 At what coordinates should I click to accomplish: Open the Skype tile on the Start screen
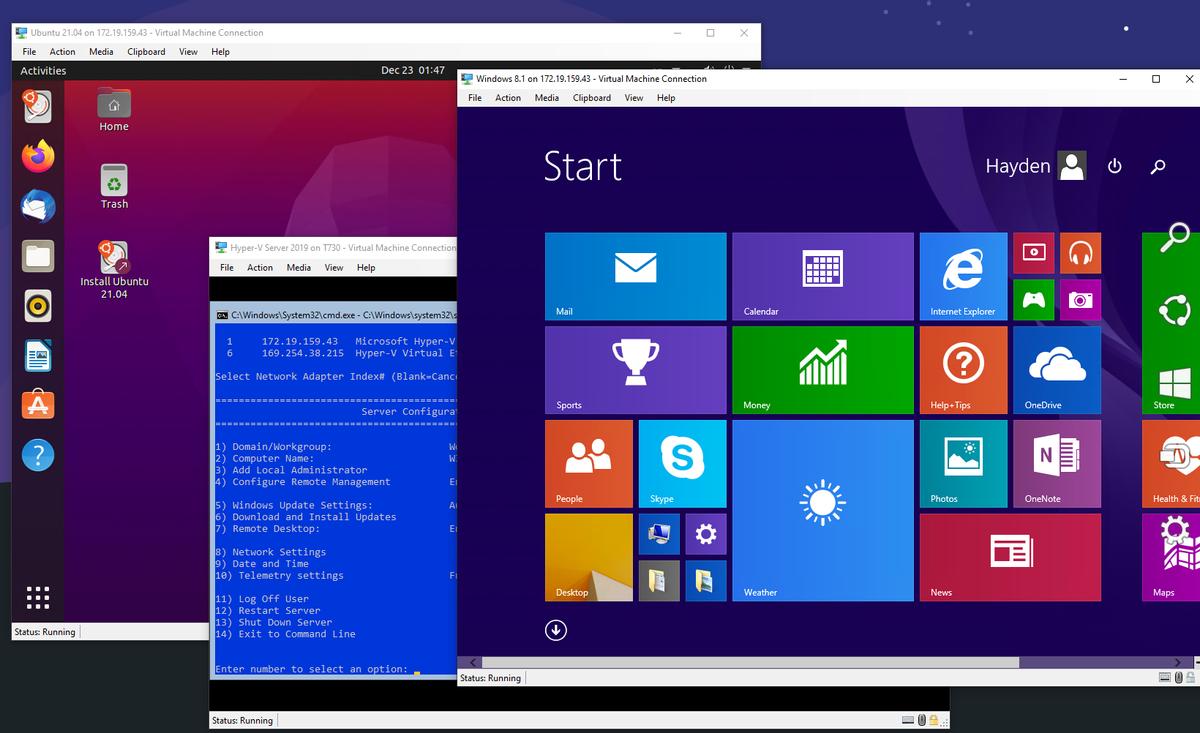click(x=681, y=463)
